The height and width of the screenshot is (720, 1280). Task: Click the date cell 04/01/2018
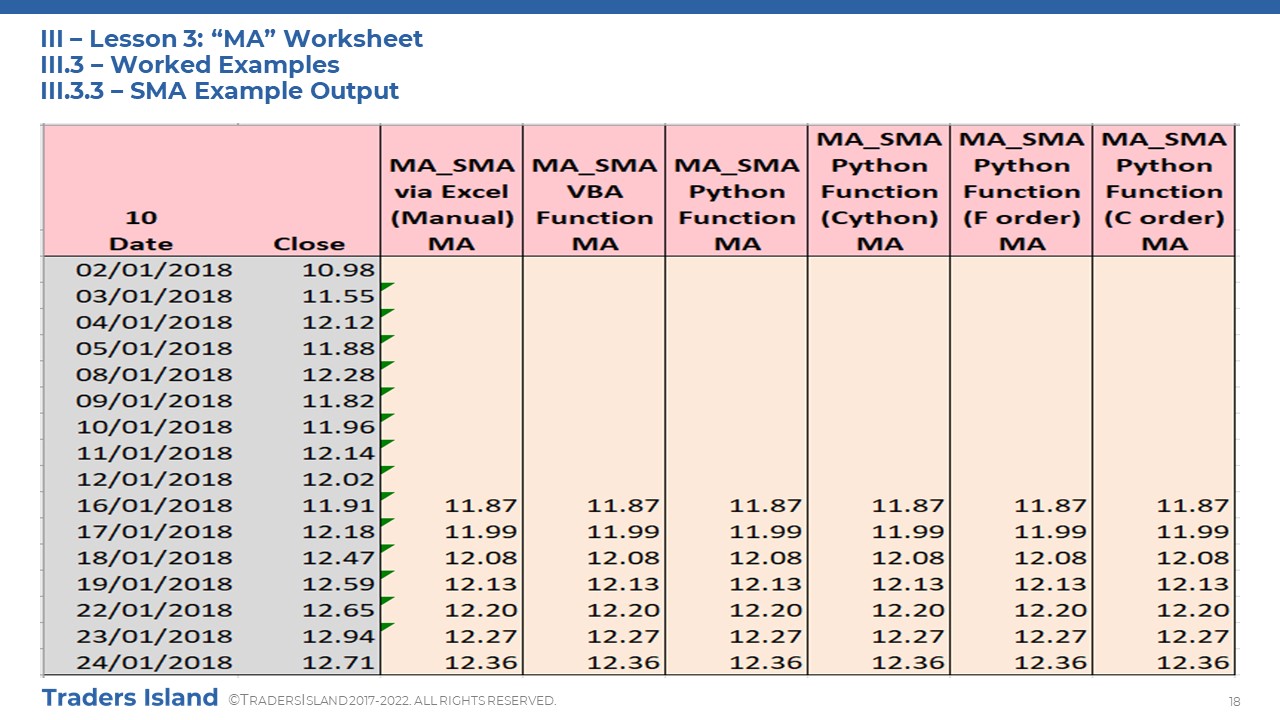[154, 322]
